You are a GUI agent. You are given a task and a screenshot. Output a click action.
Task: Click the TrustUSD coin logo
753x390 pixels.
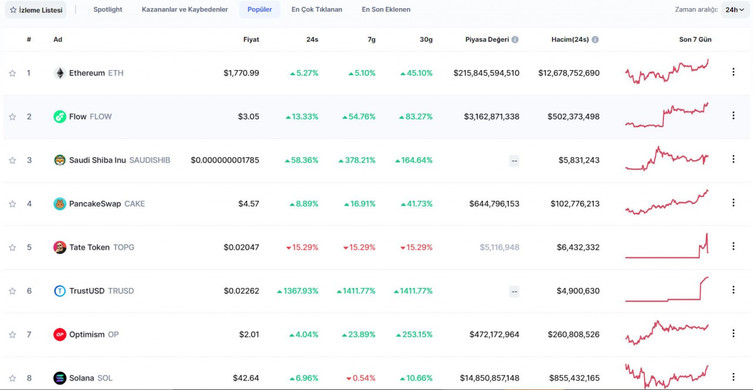[x=60, y=291]
